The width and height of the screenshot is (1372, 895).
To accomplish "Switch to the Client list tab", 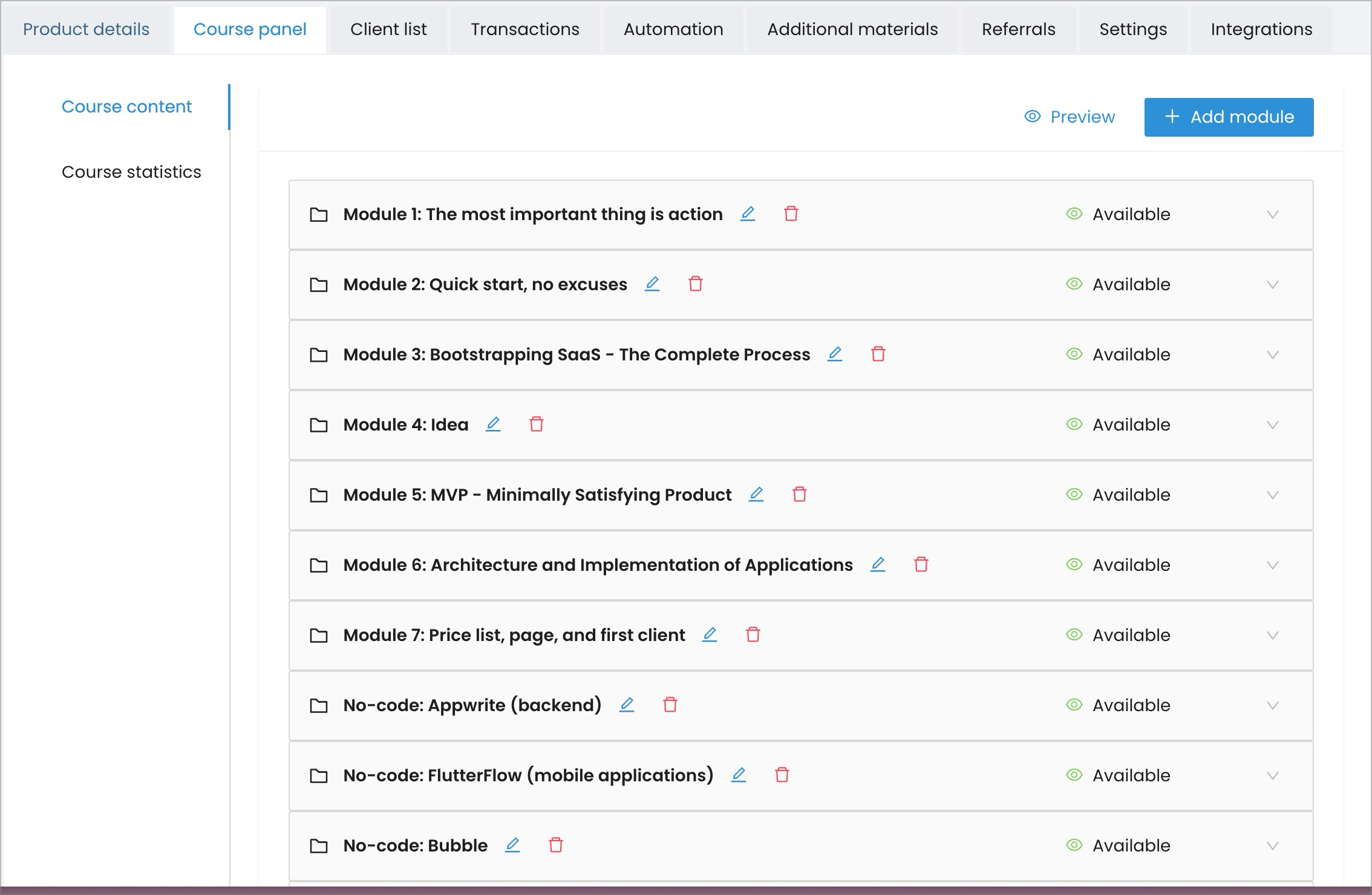I will pyautogui.click(x=388, y=29).
